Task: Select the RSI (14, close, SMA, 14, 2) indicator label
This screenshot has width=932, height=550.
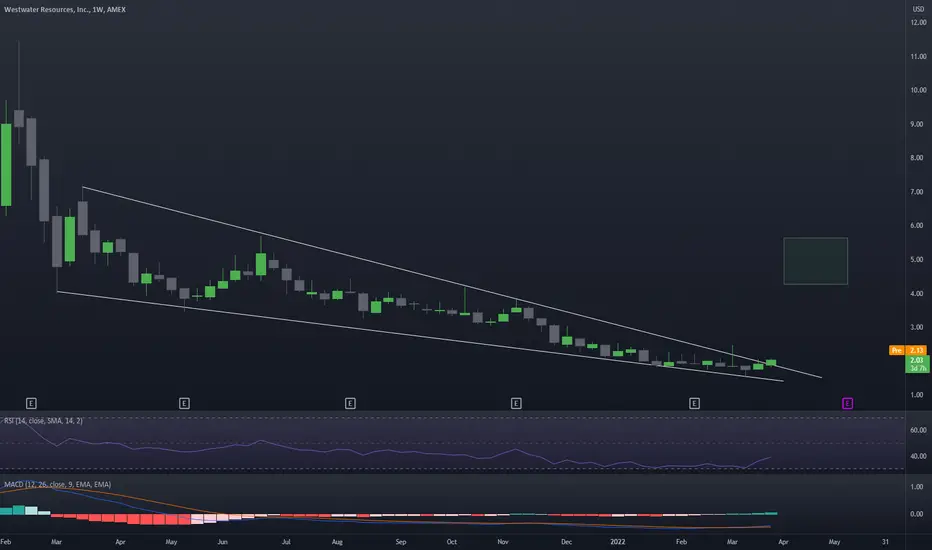Action: pos(43,420)
